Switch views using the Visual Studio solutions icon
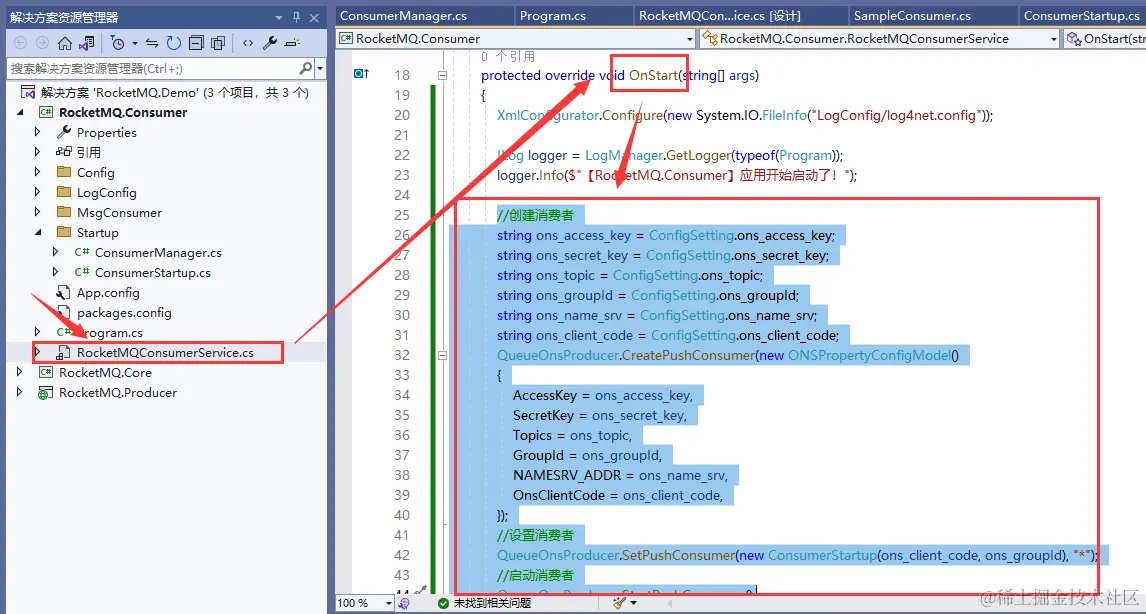Screen dimensions: 1146x614 click(x=86, y=43)
